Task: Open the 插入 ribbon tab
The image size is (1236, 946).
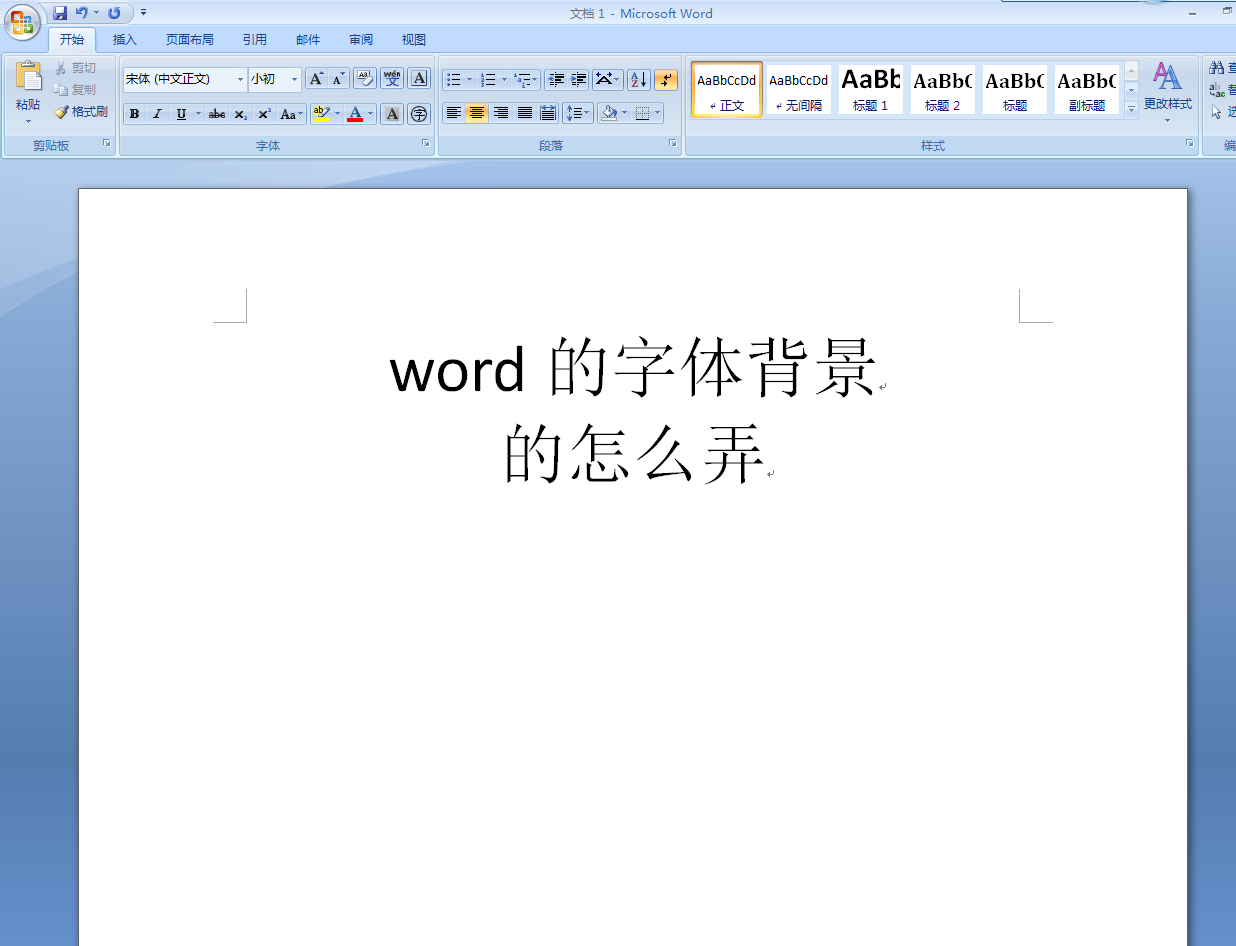Action: 125,40
